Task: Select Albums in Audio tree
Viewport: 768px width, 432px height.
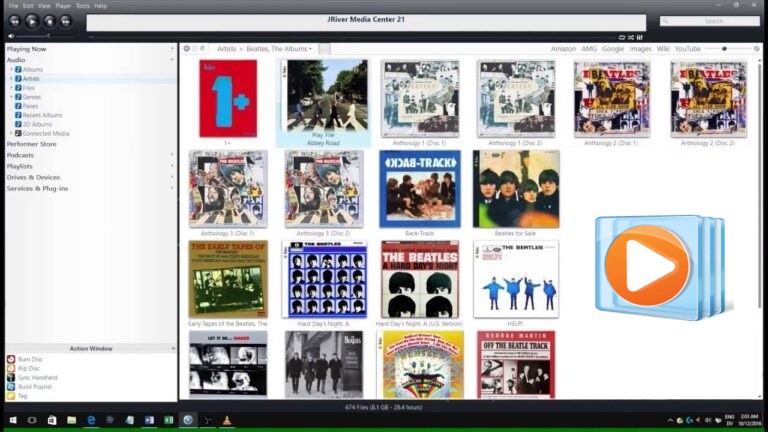Action: (33, 70)
